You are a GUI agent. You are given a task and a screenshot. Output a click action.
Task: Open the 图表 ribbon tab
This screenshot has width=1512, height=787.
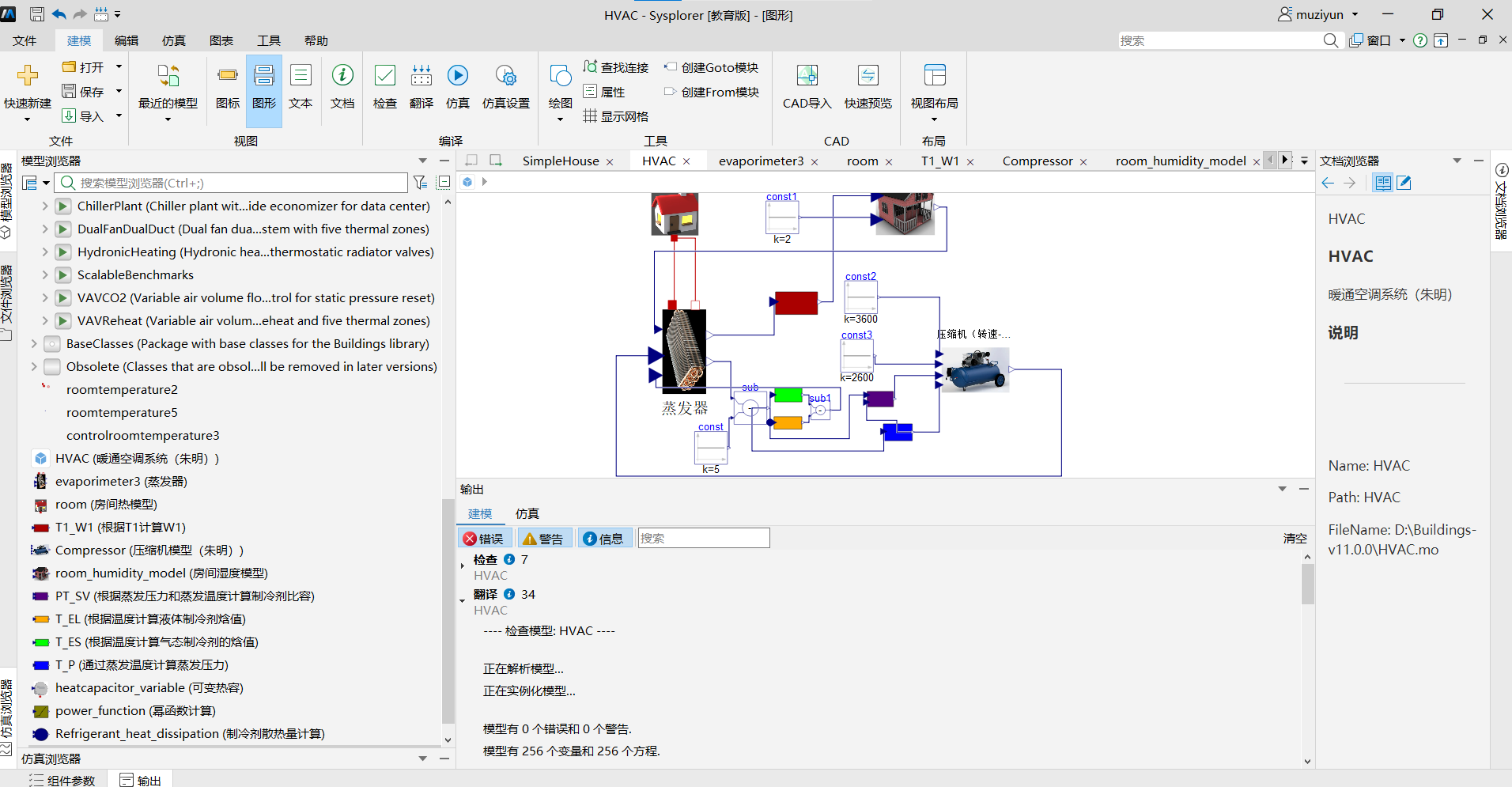221,40
